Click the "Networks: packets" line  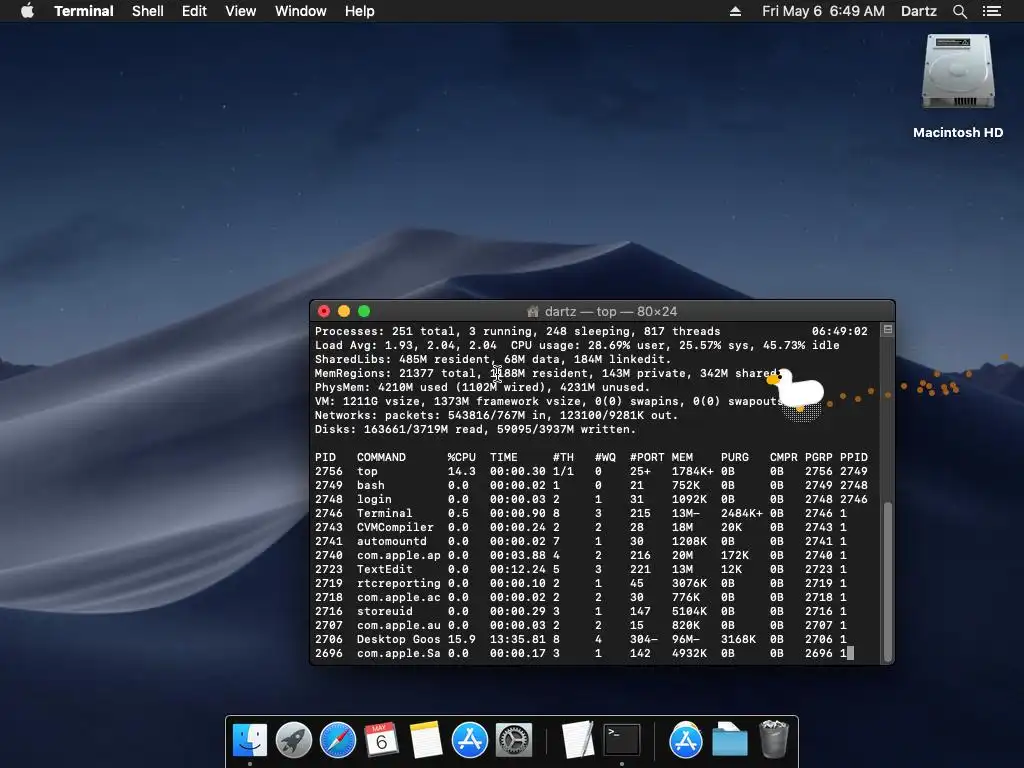496,415
